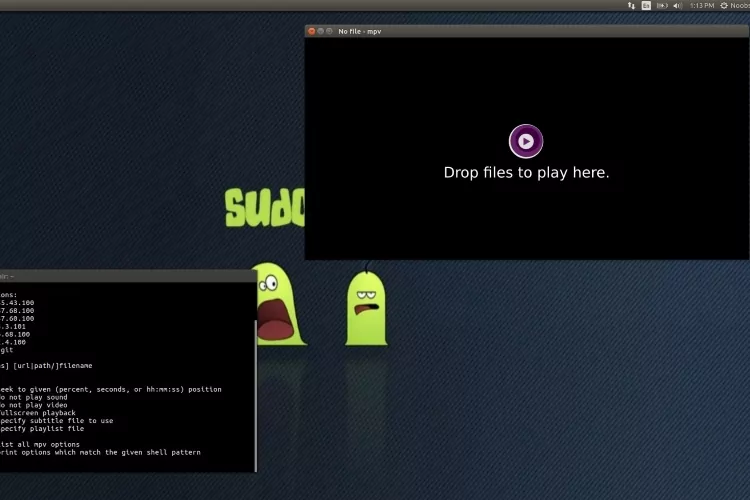Open the session gear menu icon
The width and height of the screenshot is (750, 500).
(724, 6)
